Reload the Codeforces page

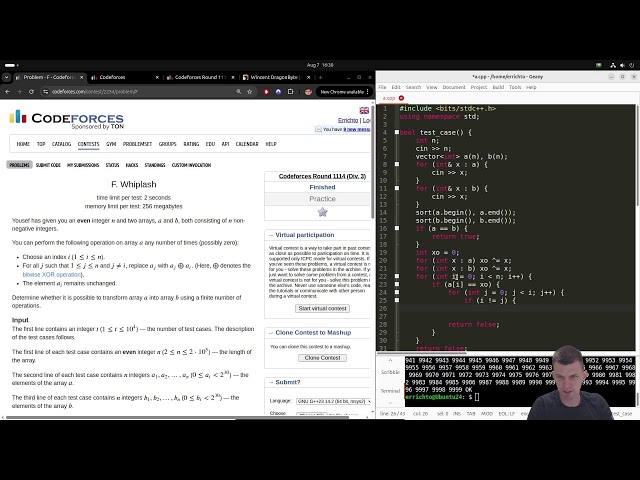coord(31,92)
